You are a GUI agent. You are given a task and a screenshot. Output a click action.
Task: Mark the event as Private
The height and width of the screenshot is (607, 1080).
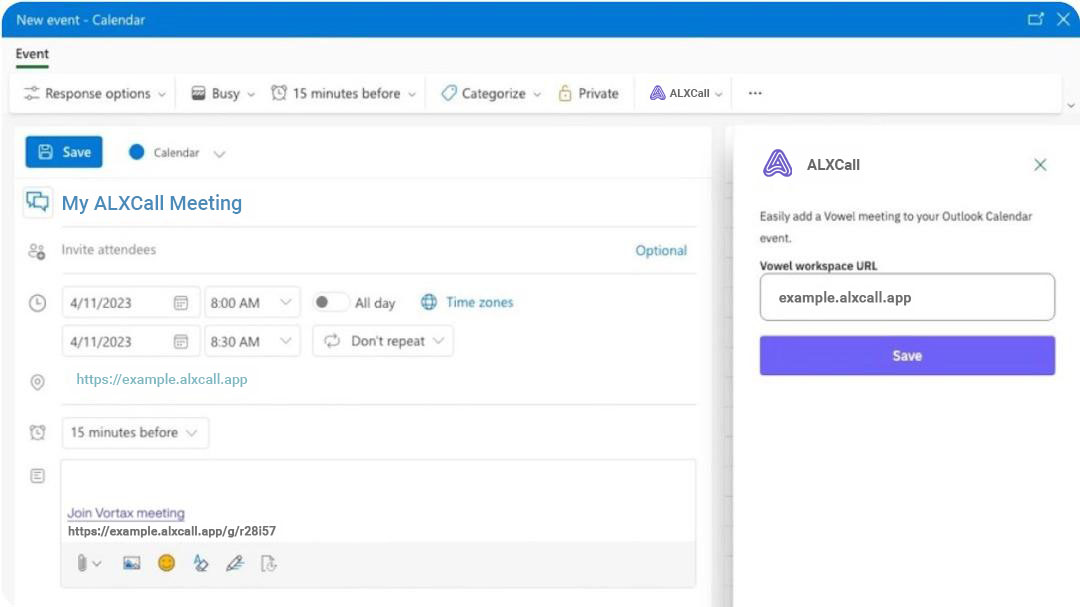[x=588, y=93]
